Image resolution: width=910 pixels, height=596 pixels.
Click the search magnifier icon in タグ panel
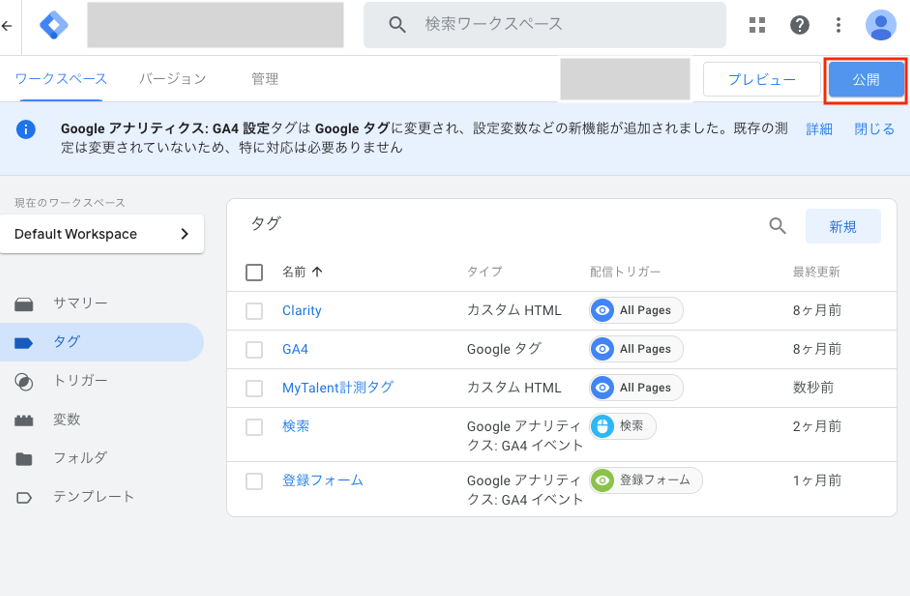point(777,226)
